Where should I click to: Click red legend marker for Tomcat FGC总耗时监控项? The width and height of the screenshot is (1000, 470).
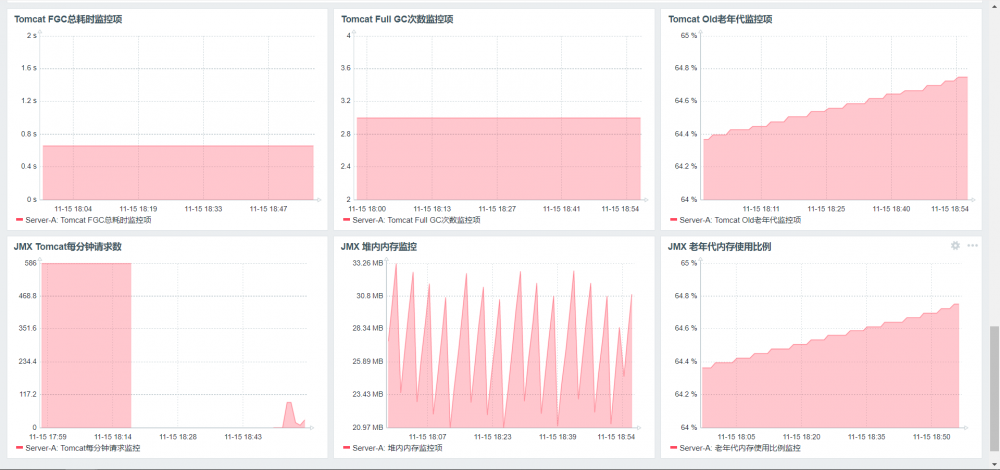point(18,220)
